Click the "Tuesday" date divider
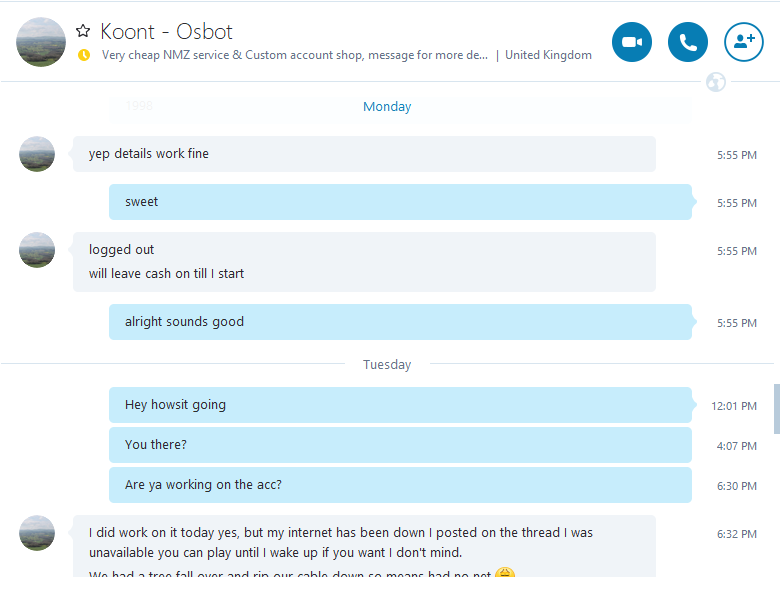 [387, 365]
